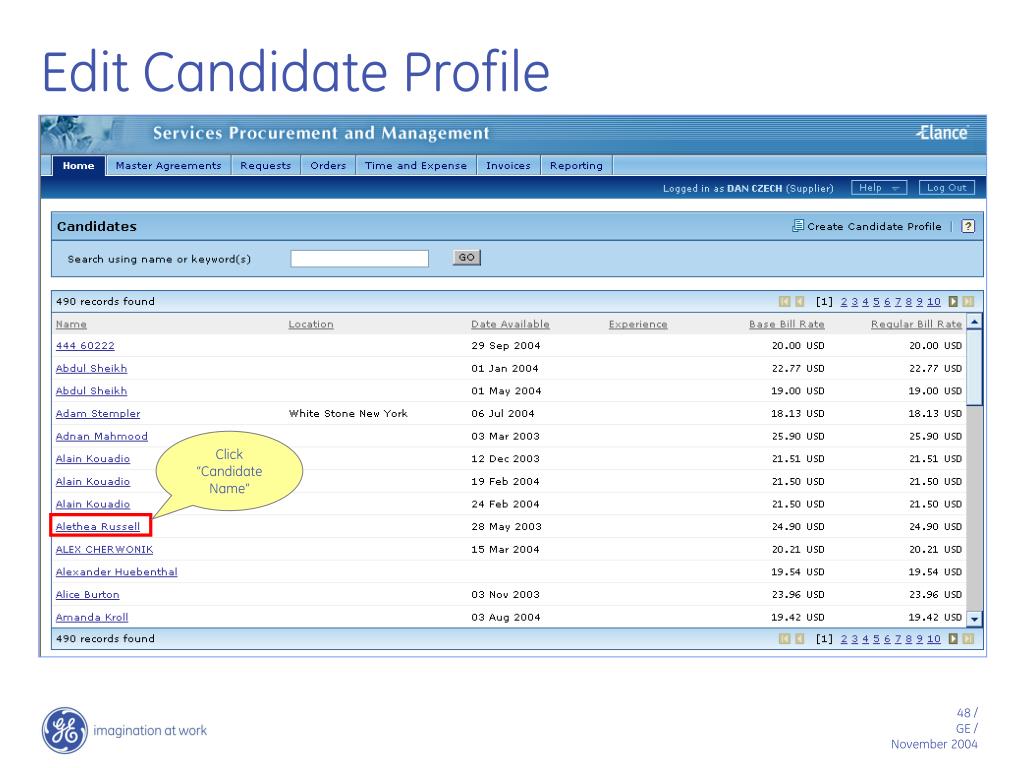Open the Invoices tab
The height and width of the screenshot is (768, 1024).
[x=506, y=166]
